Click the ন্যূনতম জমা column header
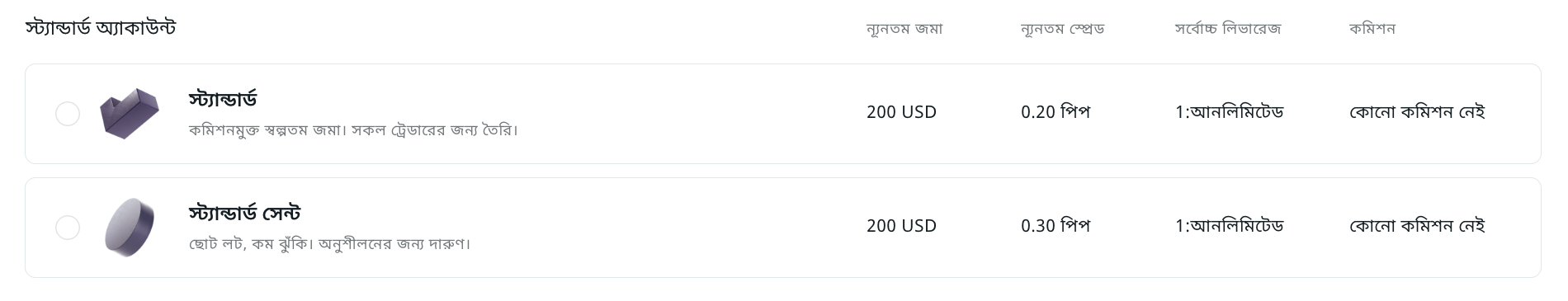The image size is (1568, 301). [x=904, y=29]
